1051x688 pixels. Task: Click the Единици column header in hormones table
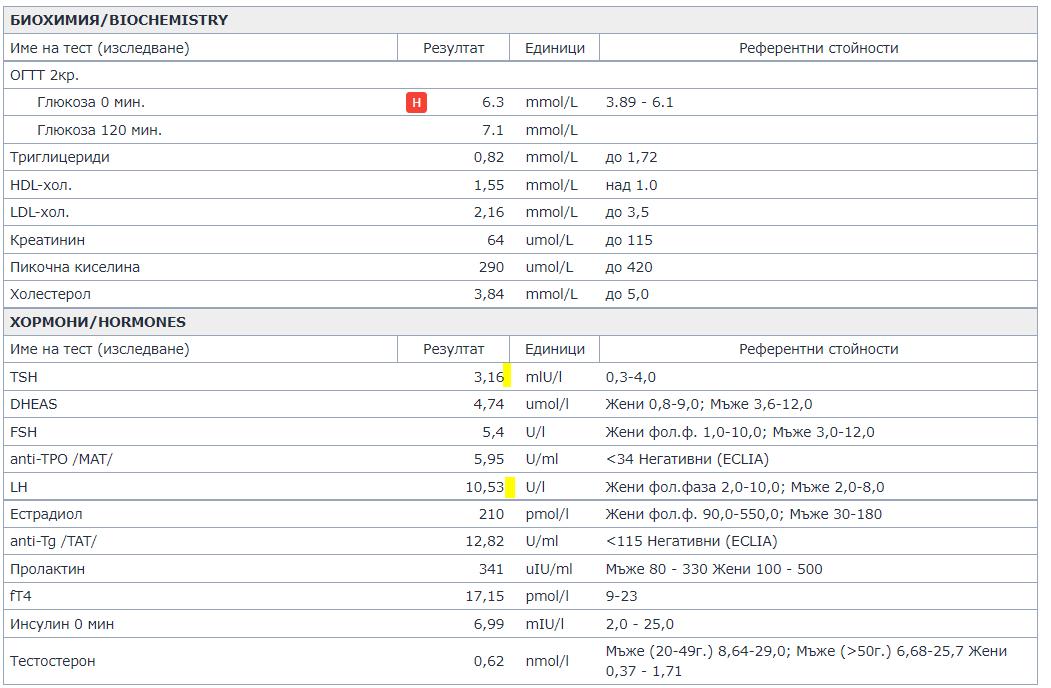pyautogui.click(x=554, y=349)
